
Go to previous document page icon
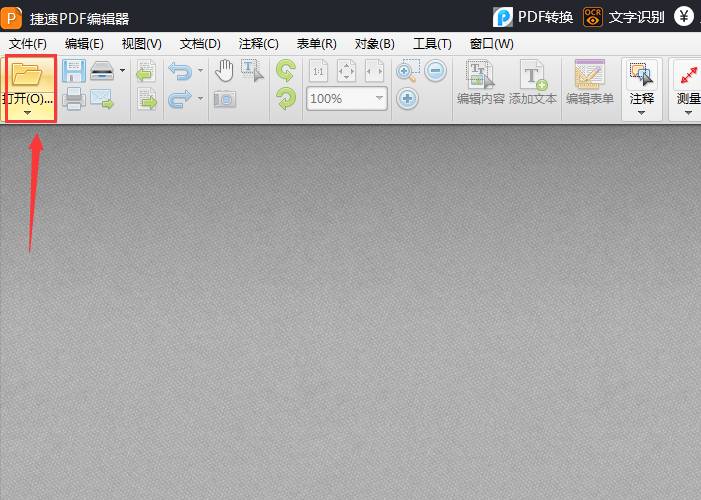pos(147,71)
